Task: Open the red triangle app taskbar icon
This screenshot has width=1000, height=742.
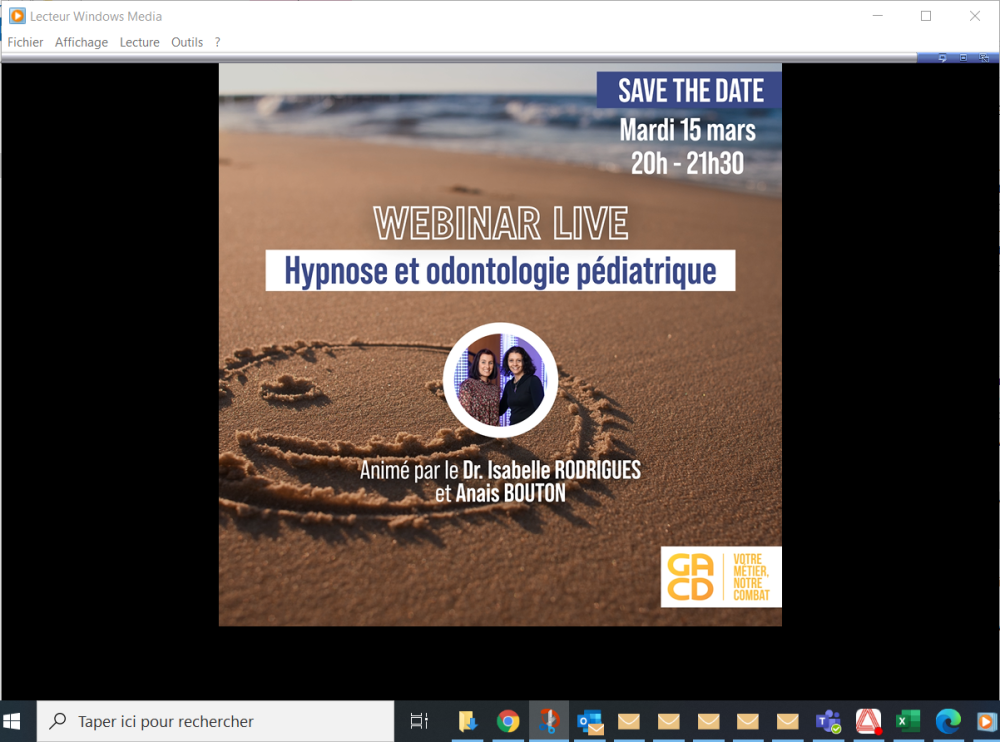Action: [x=868, y=722]
